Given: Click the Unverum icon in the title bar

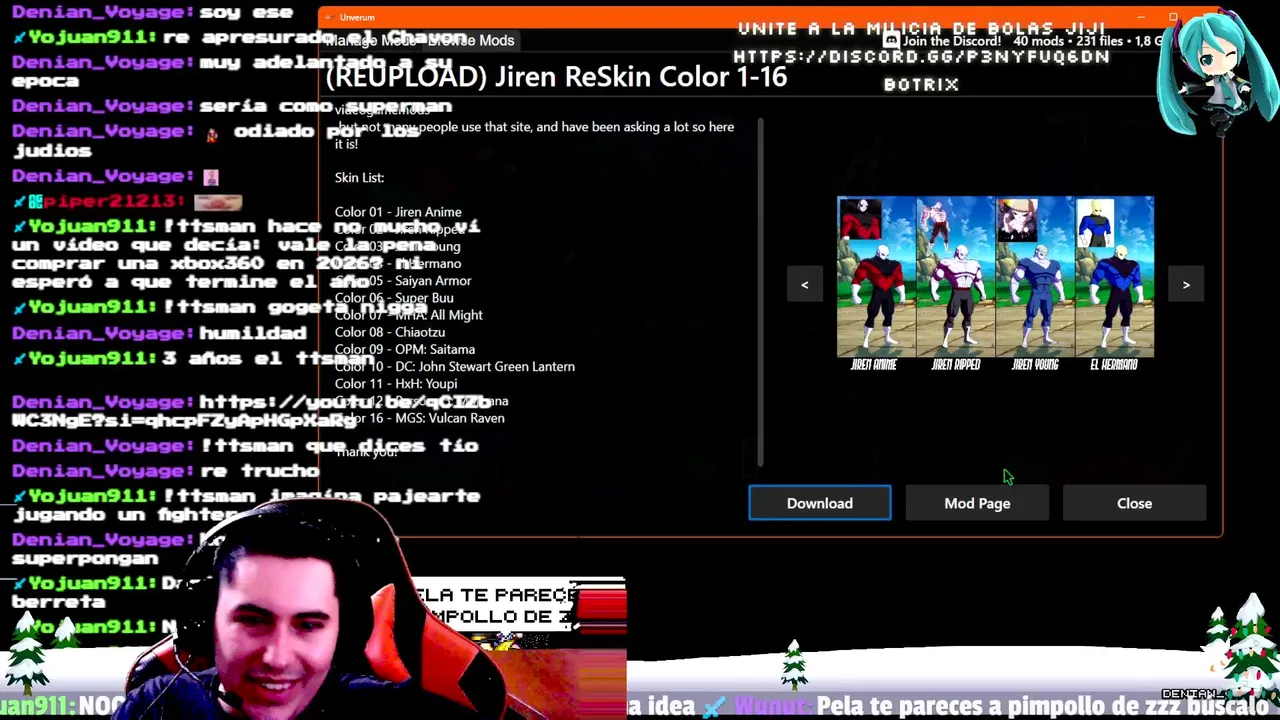Looking at the screenshot, I should tap(328, 17).
